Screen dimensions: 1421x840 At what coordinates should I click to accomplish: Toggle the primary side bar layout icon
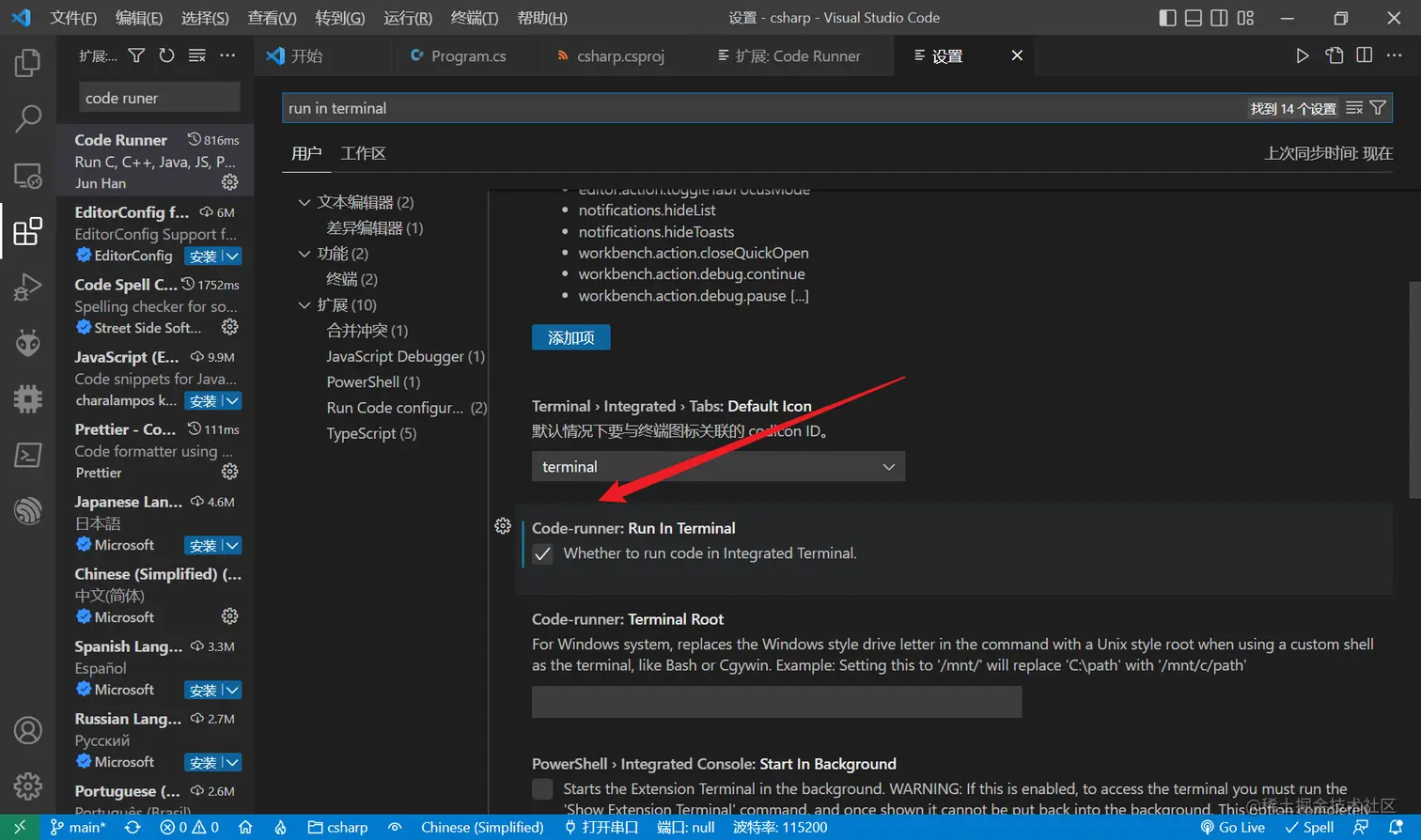point(1167,18)
